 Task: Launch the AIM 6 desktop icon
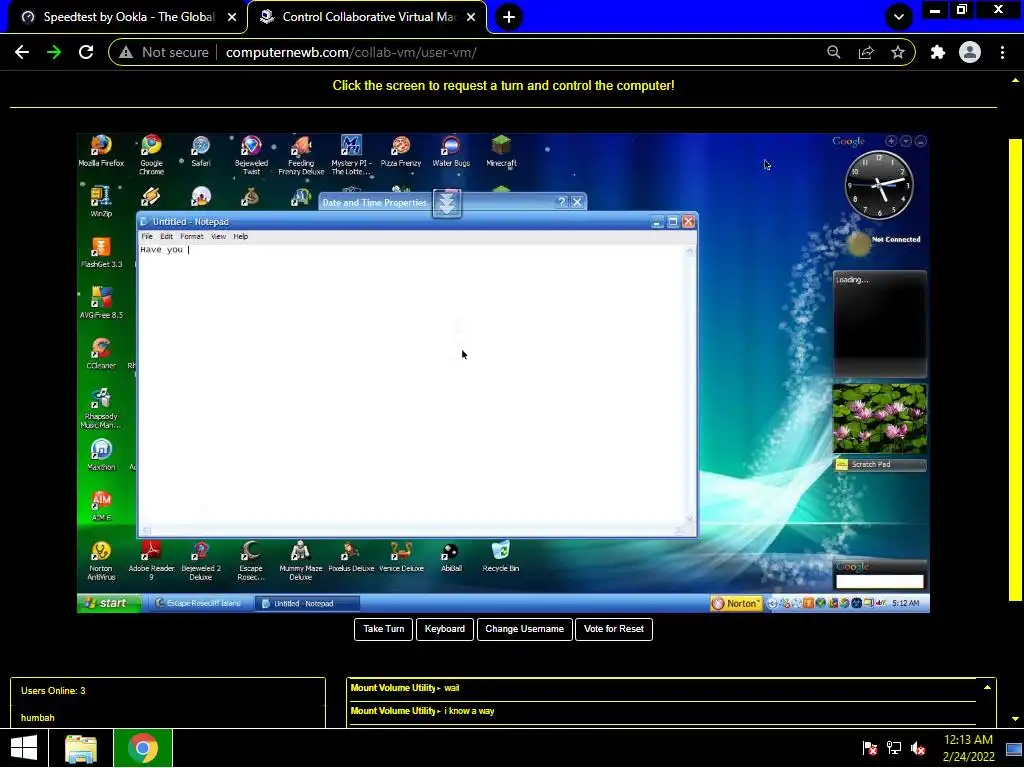click(x=101, y=505)
